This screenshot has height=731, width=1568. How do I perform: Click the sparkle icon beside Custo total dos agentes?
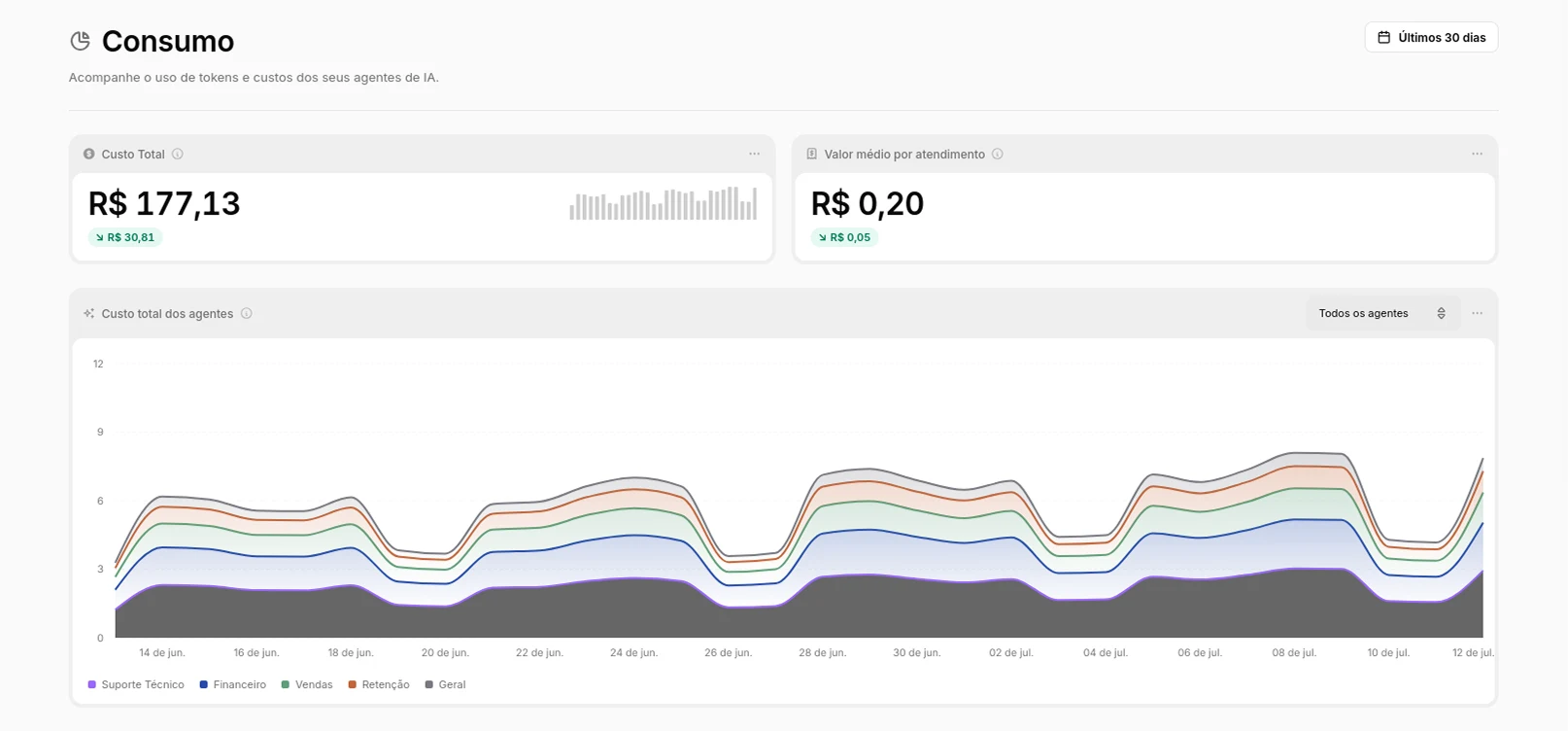89,313
